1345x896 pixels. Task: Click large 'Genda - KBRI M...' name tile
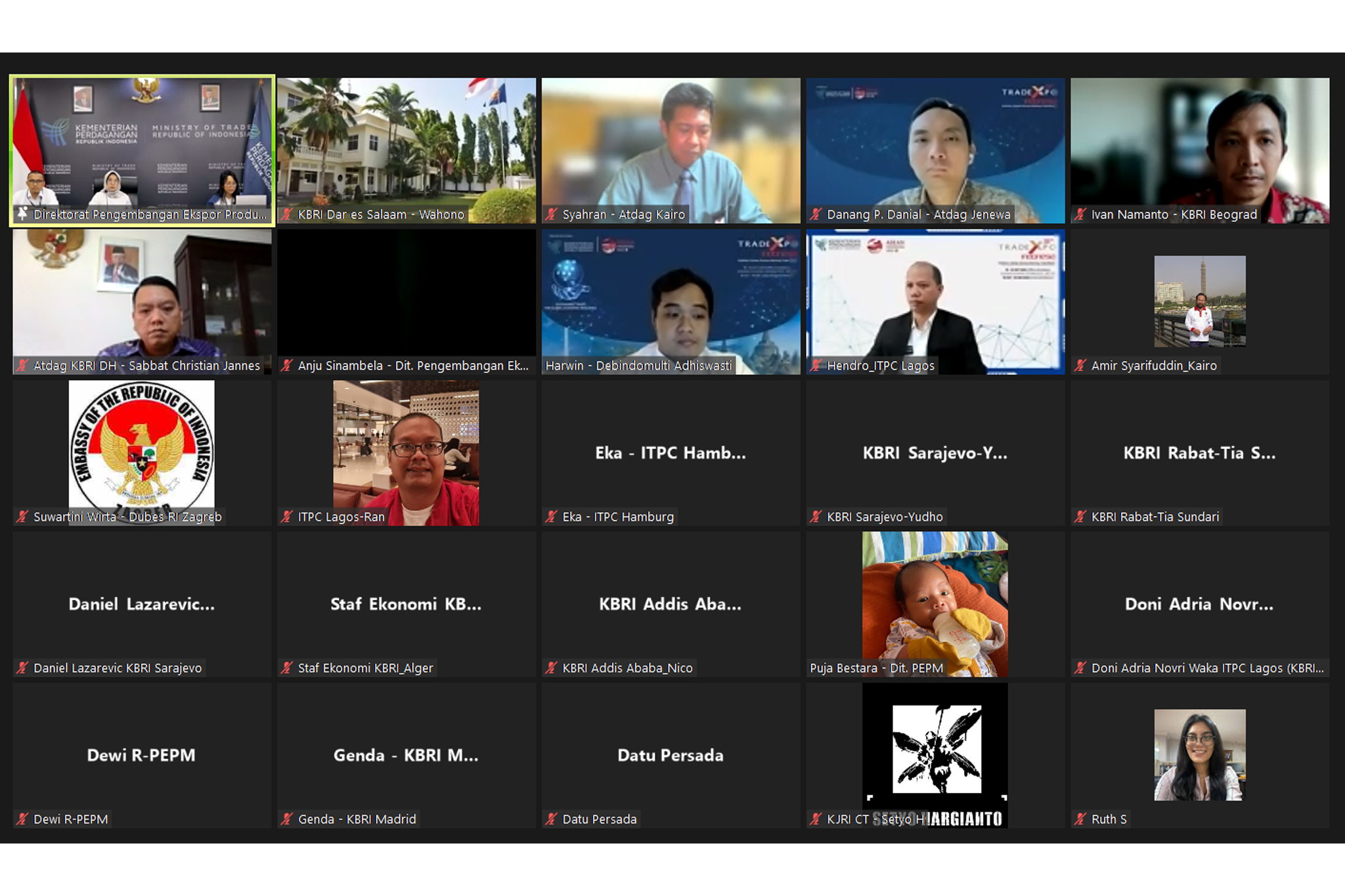click(x=407, y=755)
